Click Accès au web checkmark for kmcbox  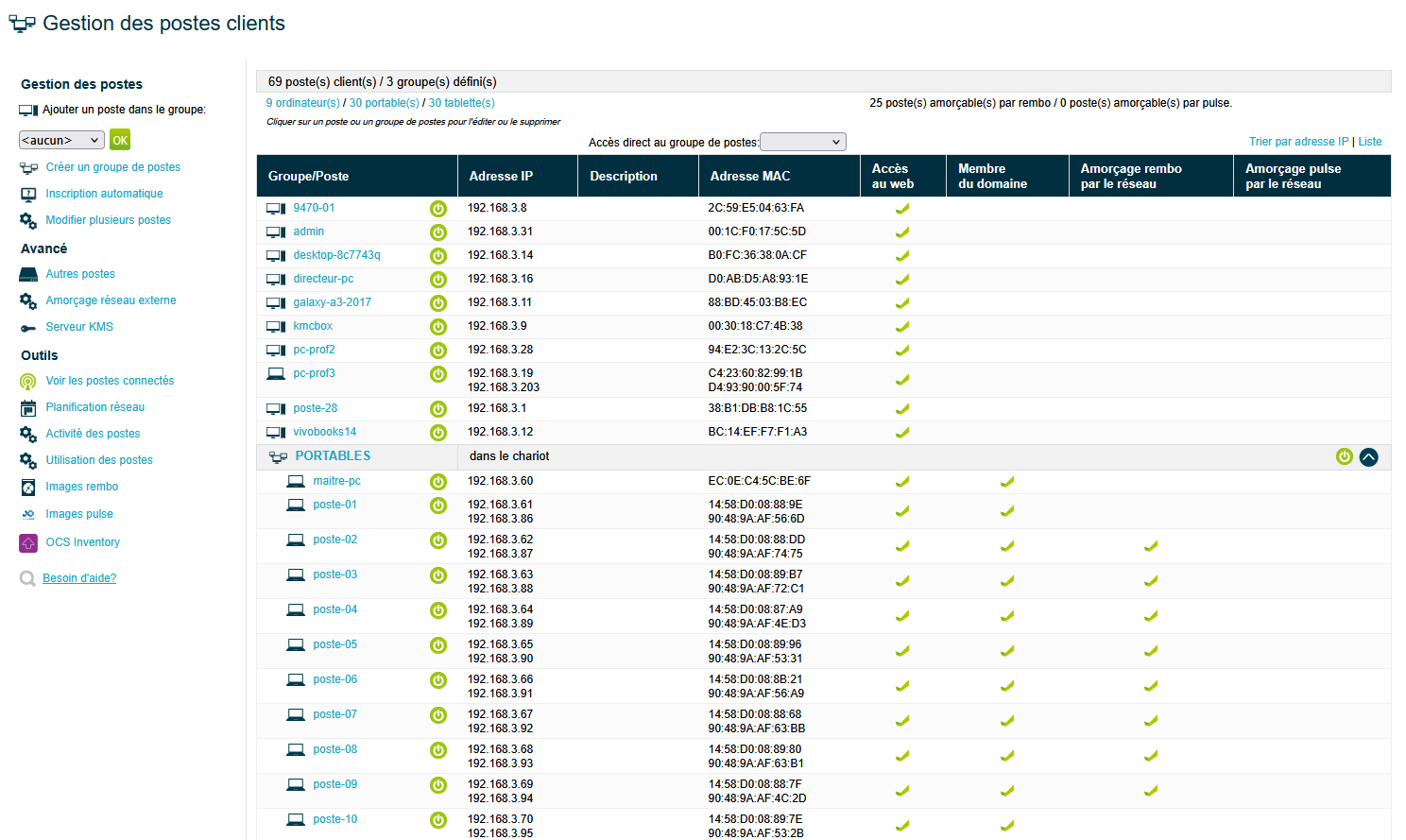902,327
